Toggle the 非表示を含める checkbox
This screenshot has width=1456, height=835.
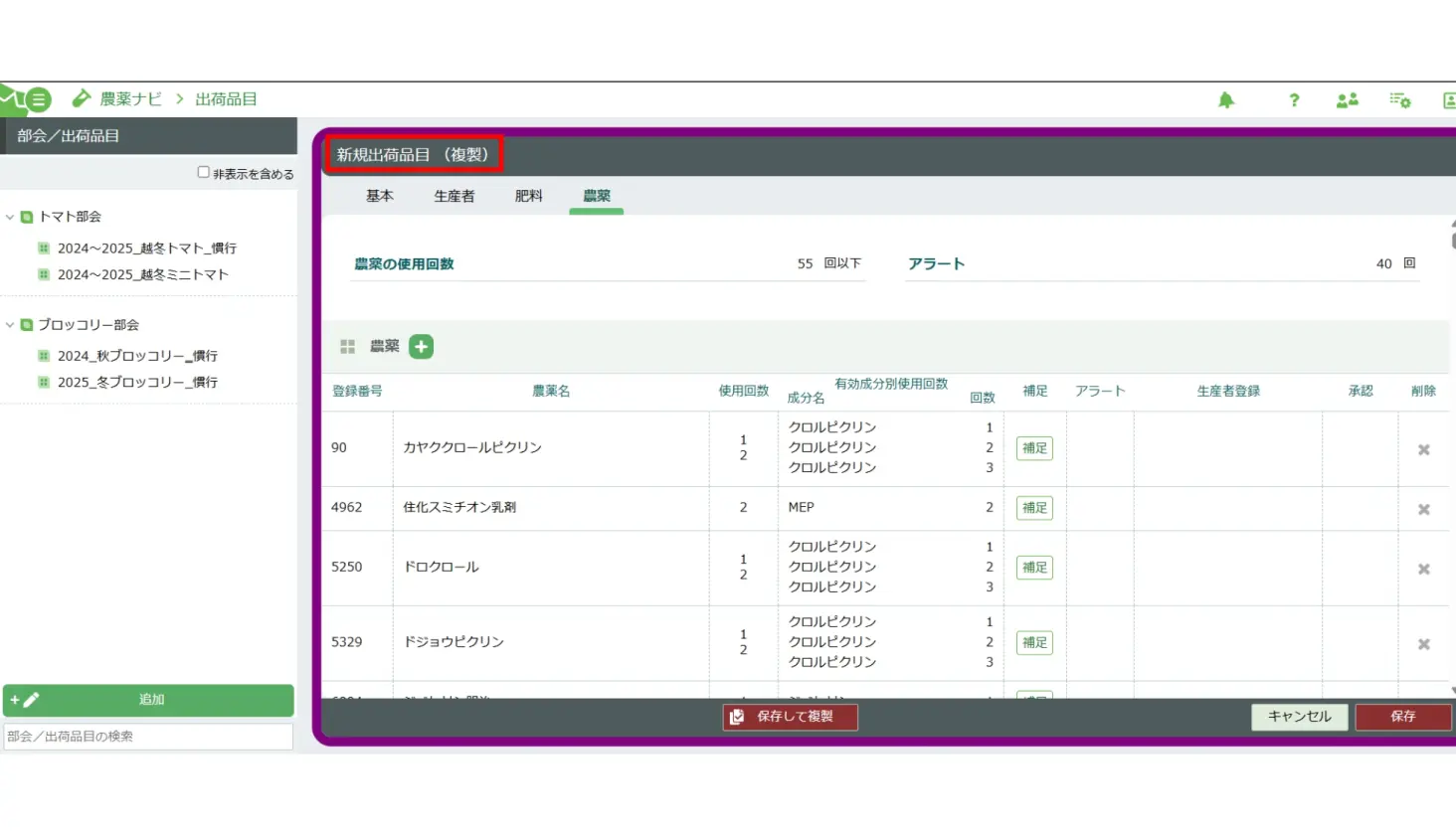(204, 173)
